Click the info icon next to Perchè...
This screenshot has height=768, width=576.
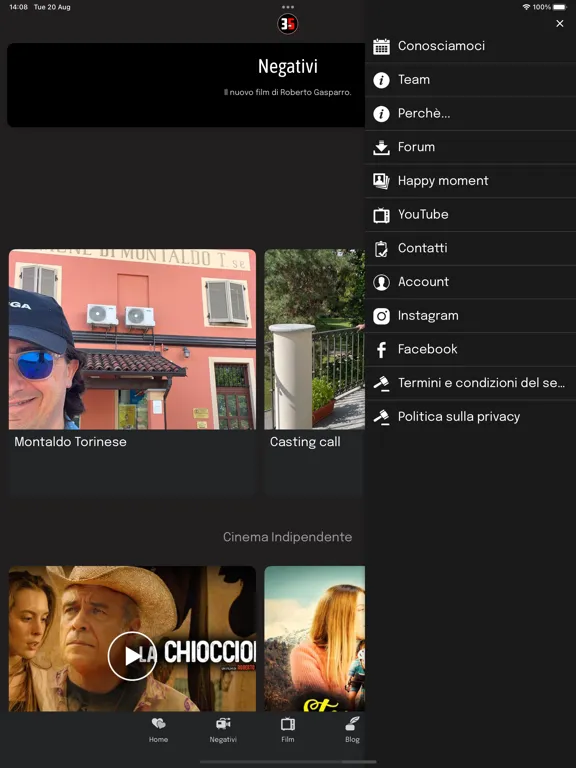coord(381,114)
